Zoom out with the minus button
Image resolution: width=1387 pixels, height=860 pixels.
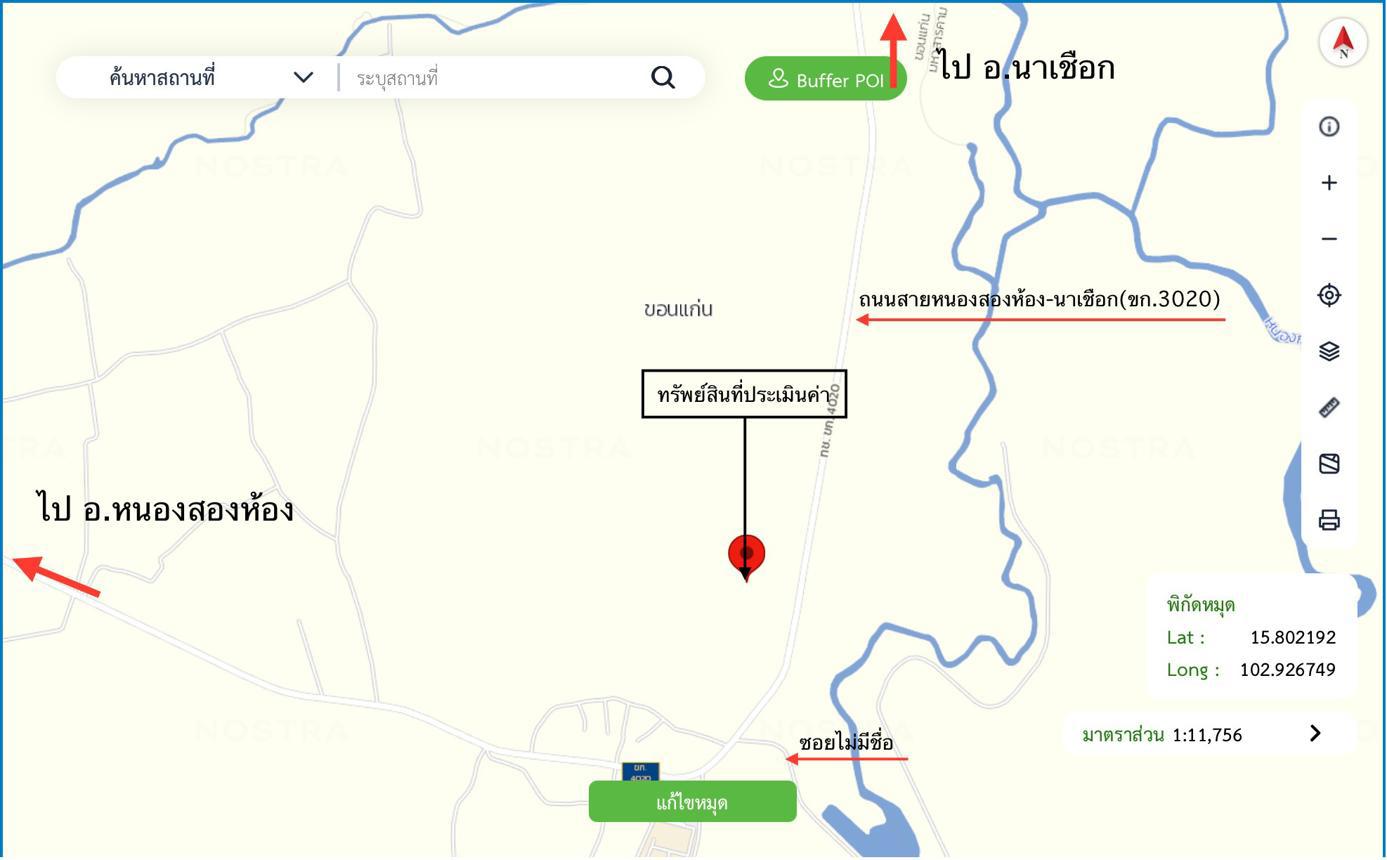(x=1329, y=238)
